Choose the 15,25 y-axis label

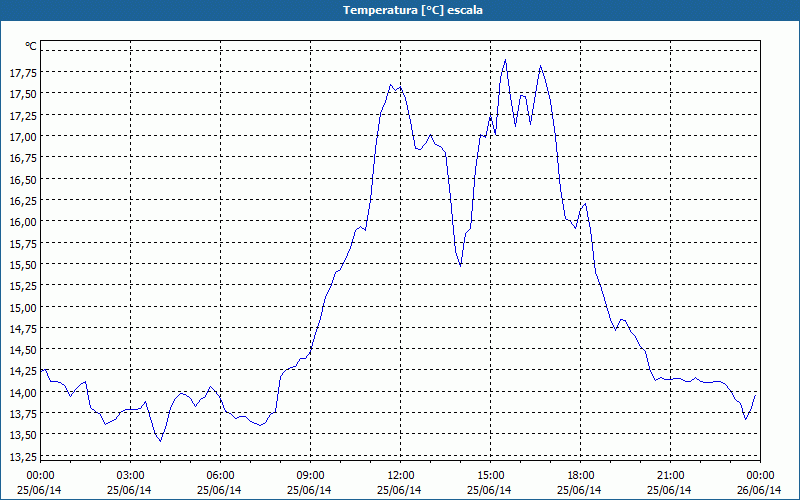23,286
